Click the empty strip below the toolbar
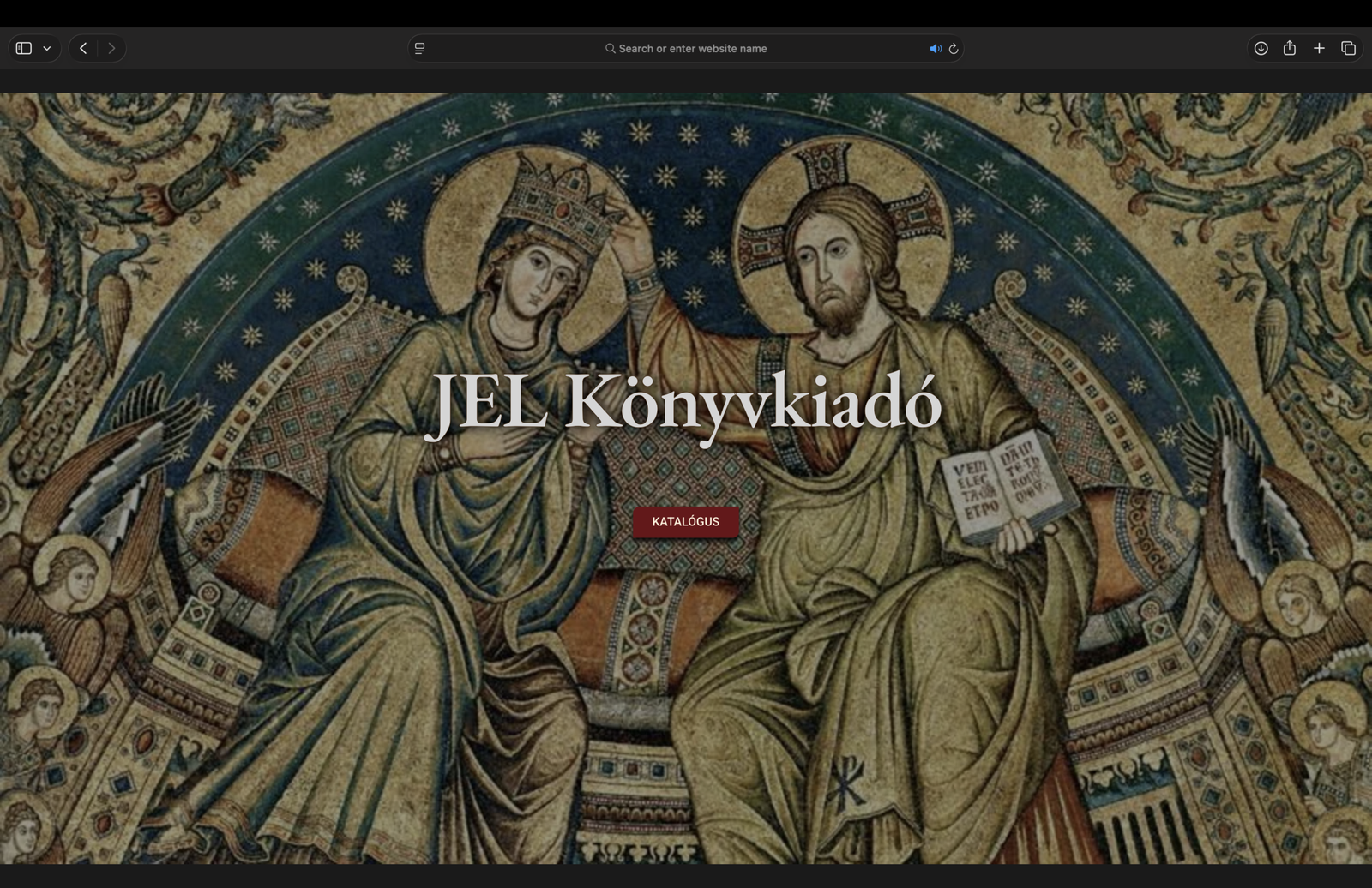The image size is (1372, 888). point(686,81)
